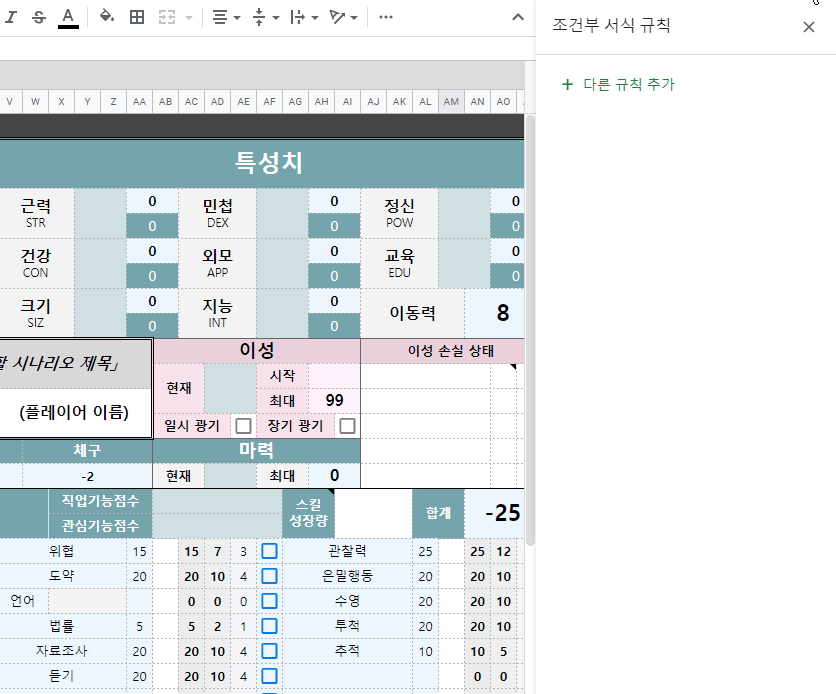Select the (플레이어 이름) cell
This screenshot has width=836, height=694.
(76, 413)
